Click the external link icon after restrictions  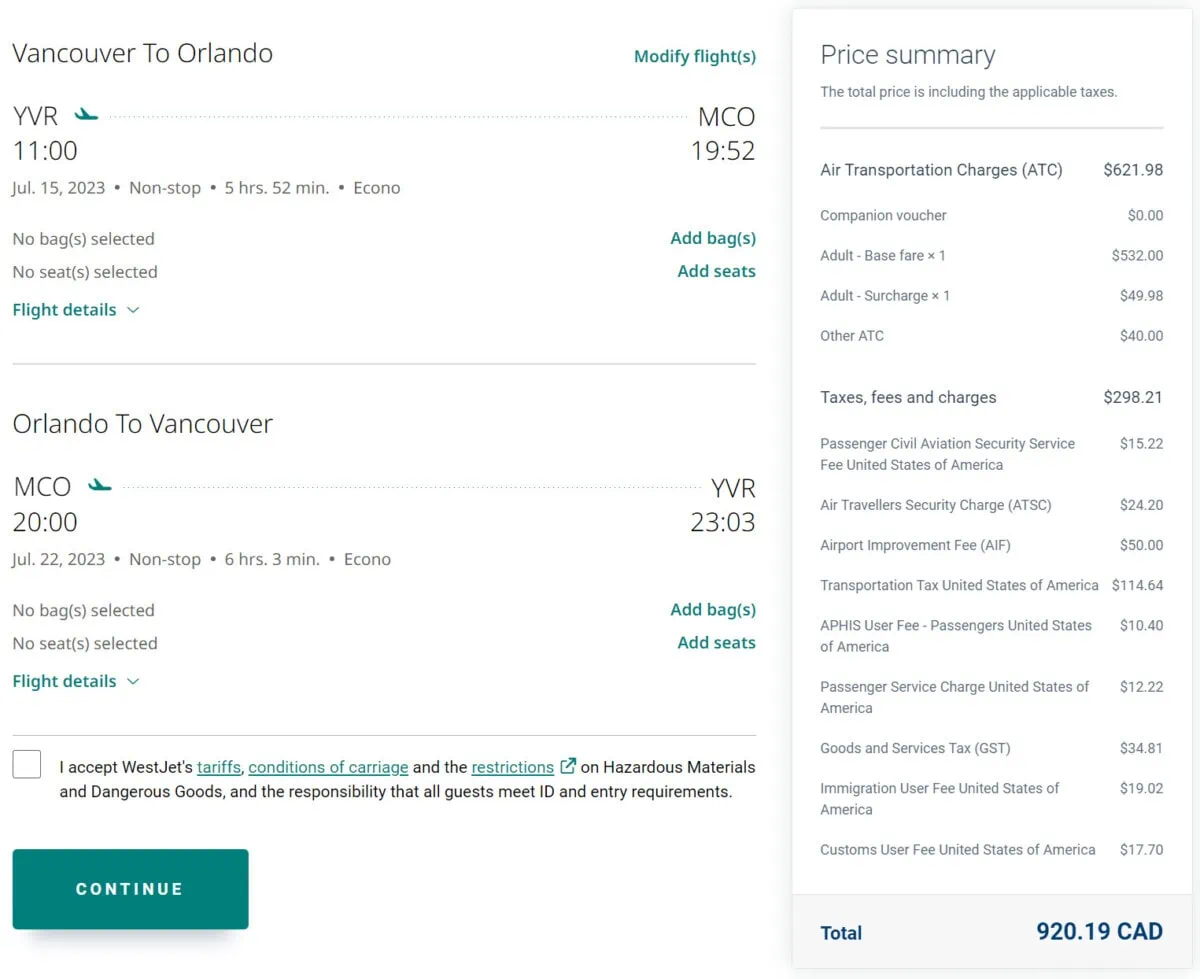[x=568, y=767]
